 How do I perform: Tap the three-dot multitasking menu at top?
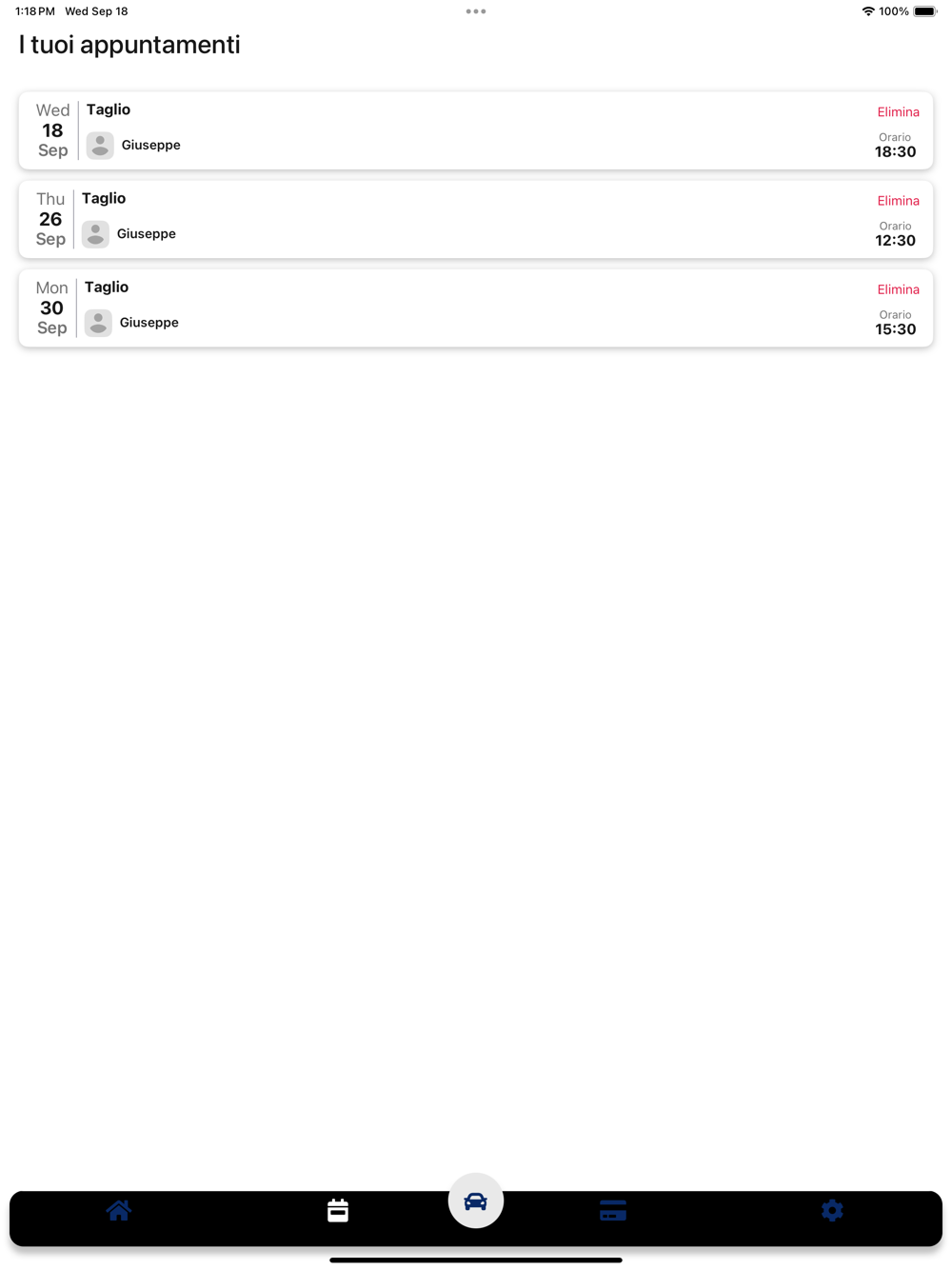(476, 11)
